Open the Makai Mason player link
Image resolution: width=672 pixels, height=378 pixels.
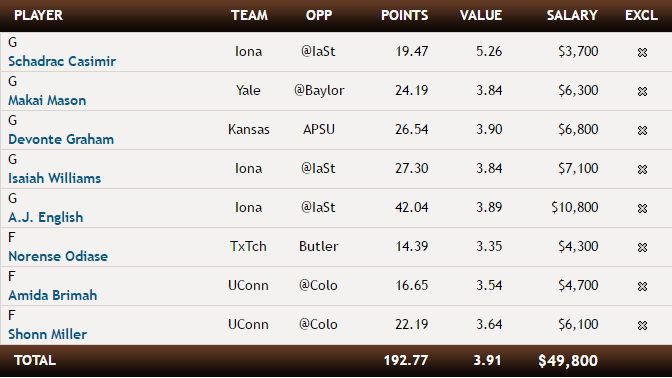(x=47, y=100)
